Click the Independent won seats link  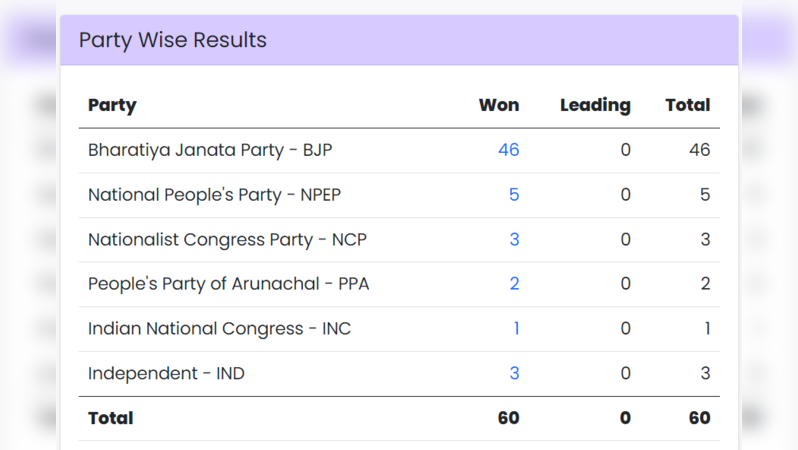[514, 373]
